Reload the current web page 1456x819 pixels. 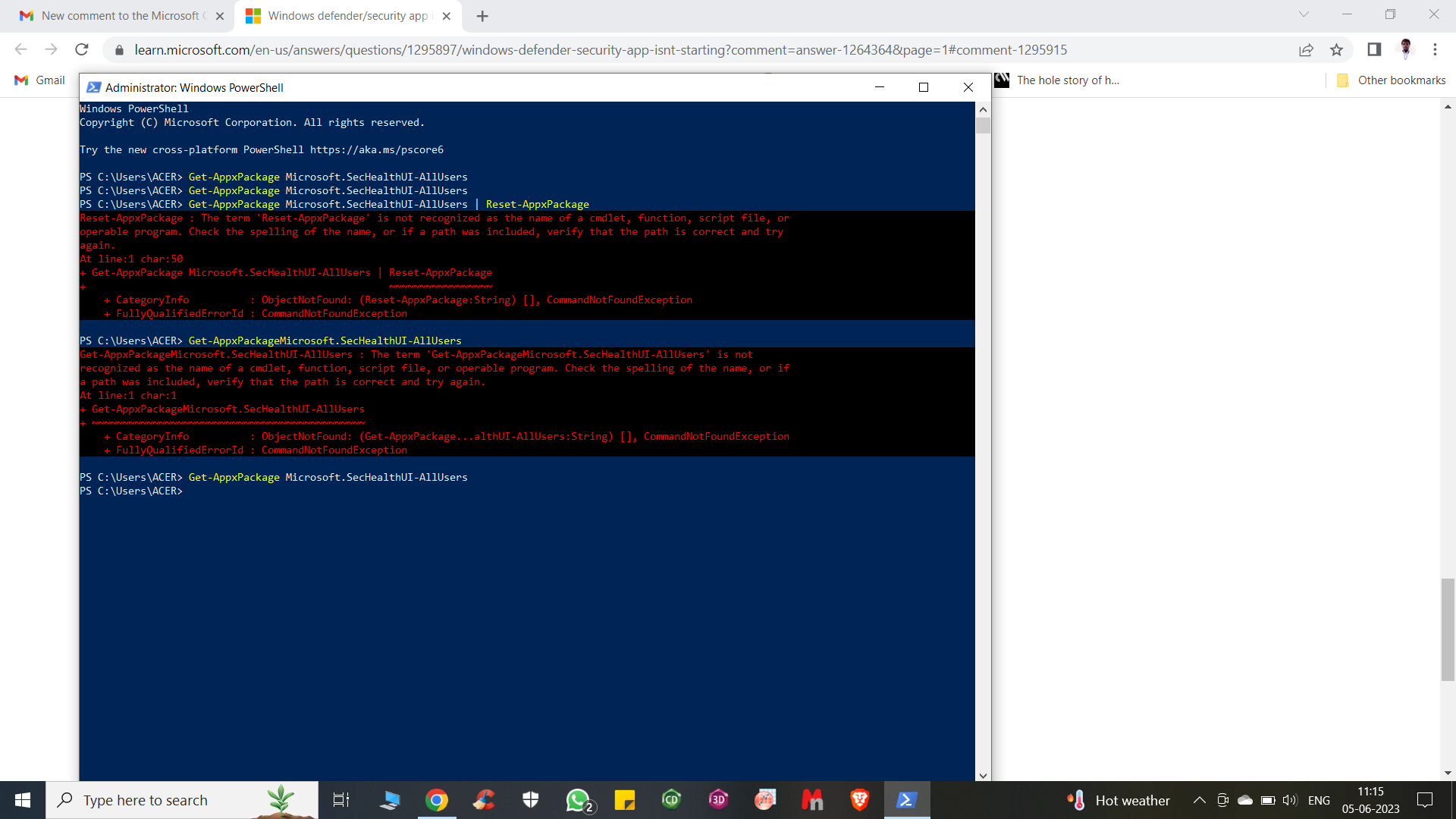pyautogui.click(x=81, y=49)
